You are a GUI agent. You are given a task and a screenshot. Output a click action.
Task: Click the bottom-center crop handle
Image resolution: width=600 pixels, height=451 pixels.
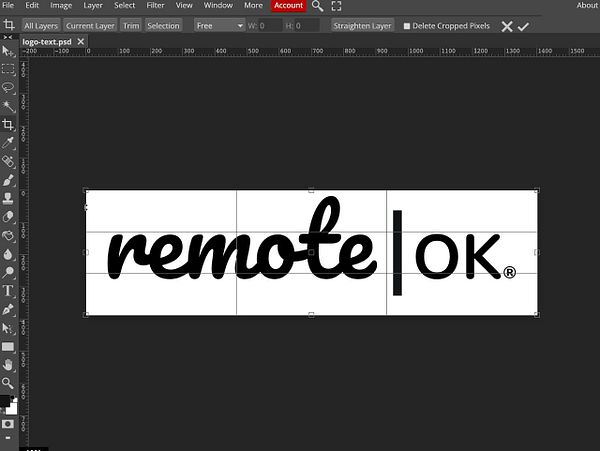point(311,315)
